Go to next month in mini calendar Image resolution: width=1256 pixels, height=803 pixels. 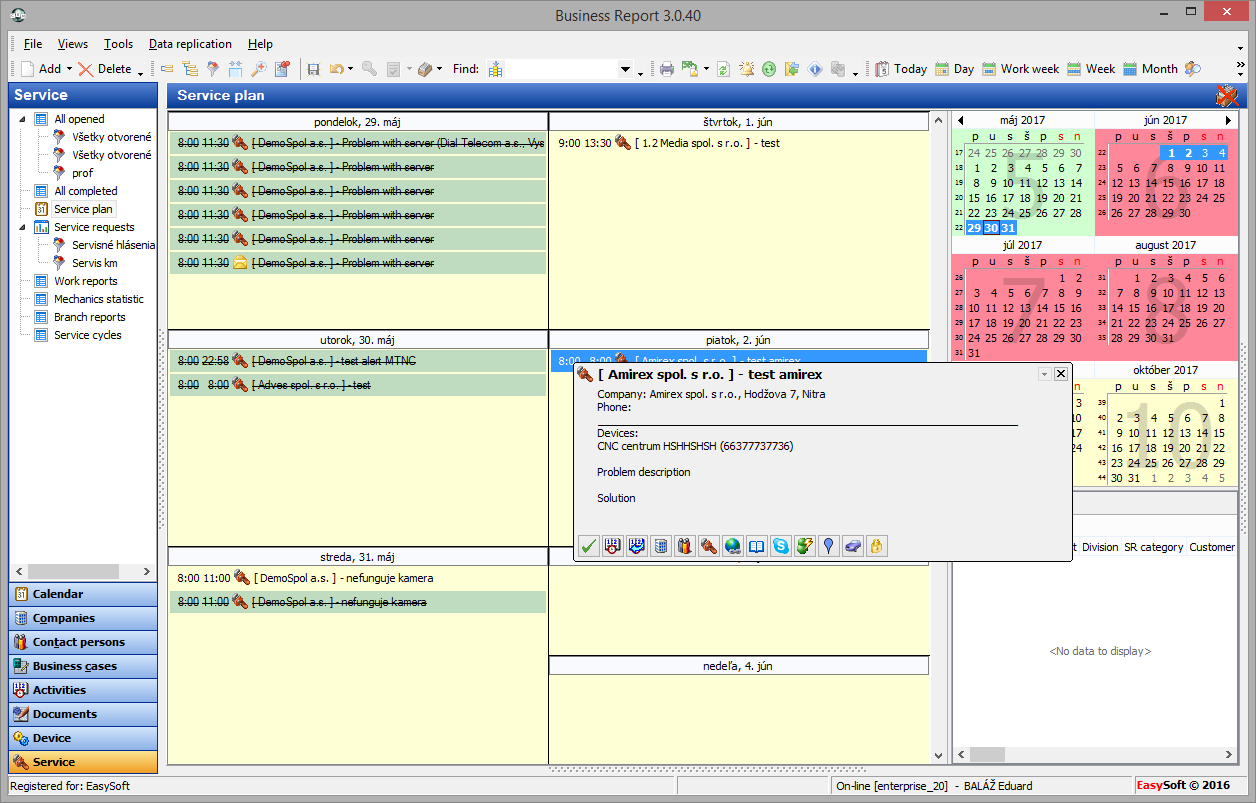1229,120
